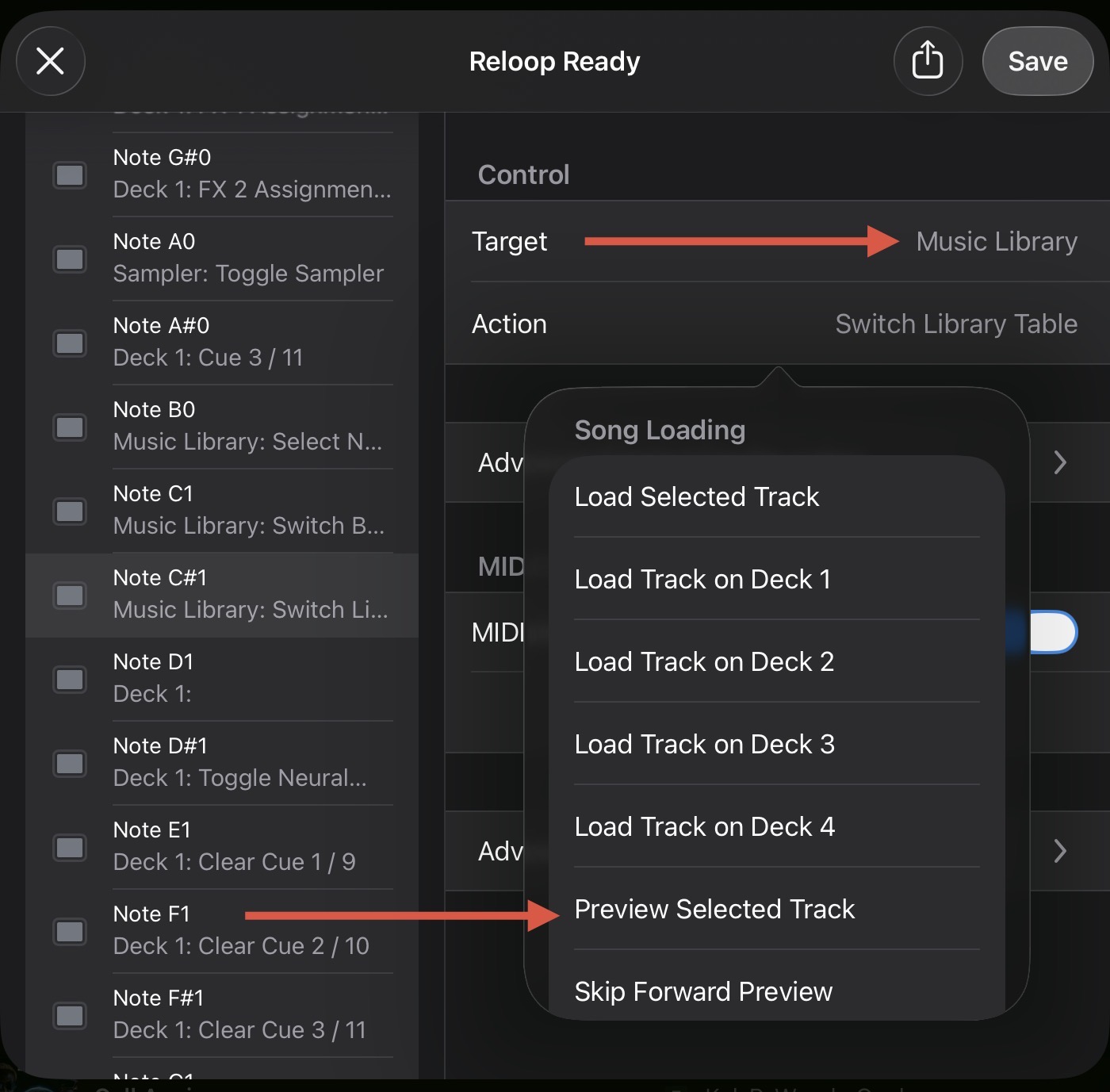Click the control icon for Note B0
The width and height of the screenshot is (1110, 1092).
pyautogui.click(x=70, y=427)
